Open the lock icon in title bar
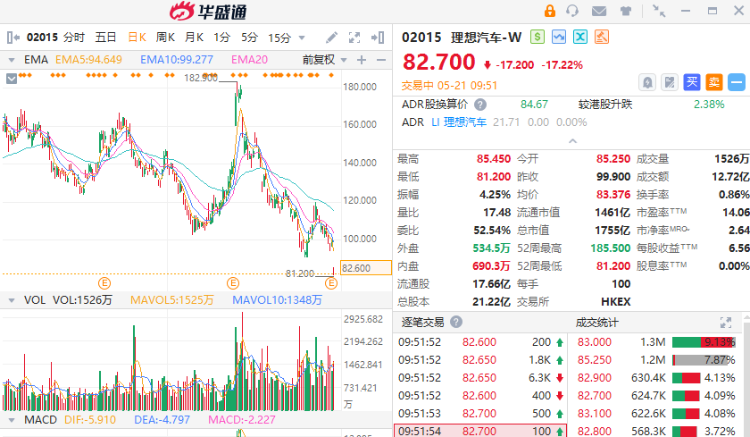The image size is (750, 437). pos(550,11)
